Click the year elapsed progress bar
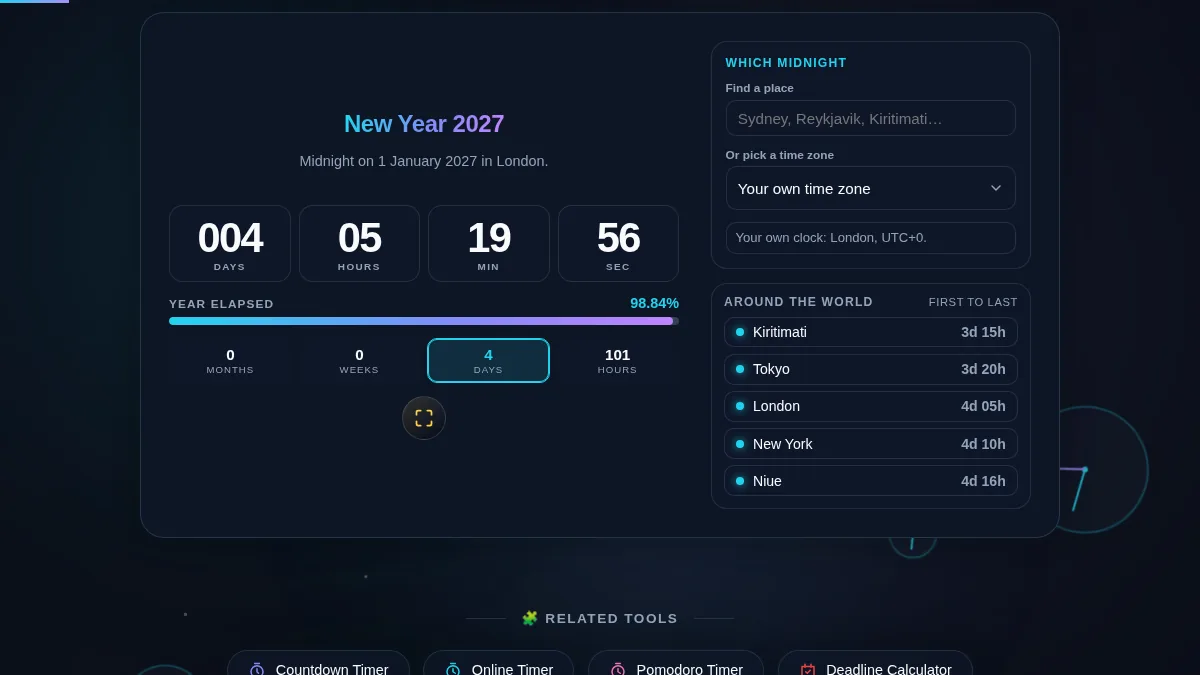 click(424, 321)
